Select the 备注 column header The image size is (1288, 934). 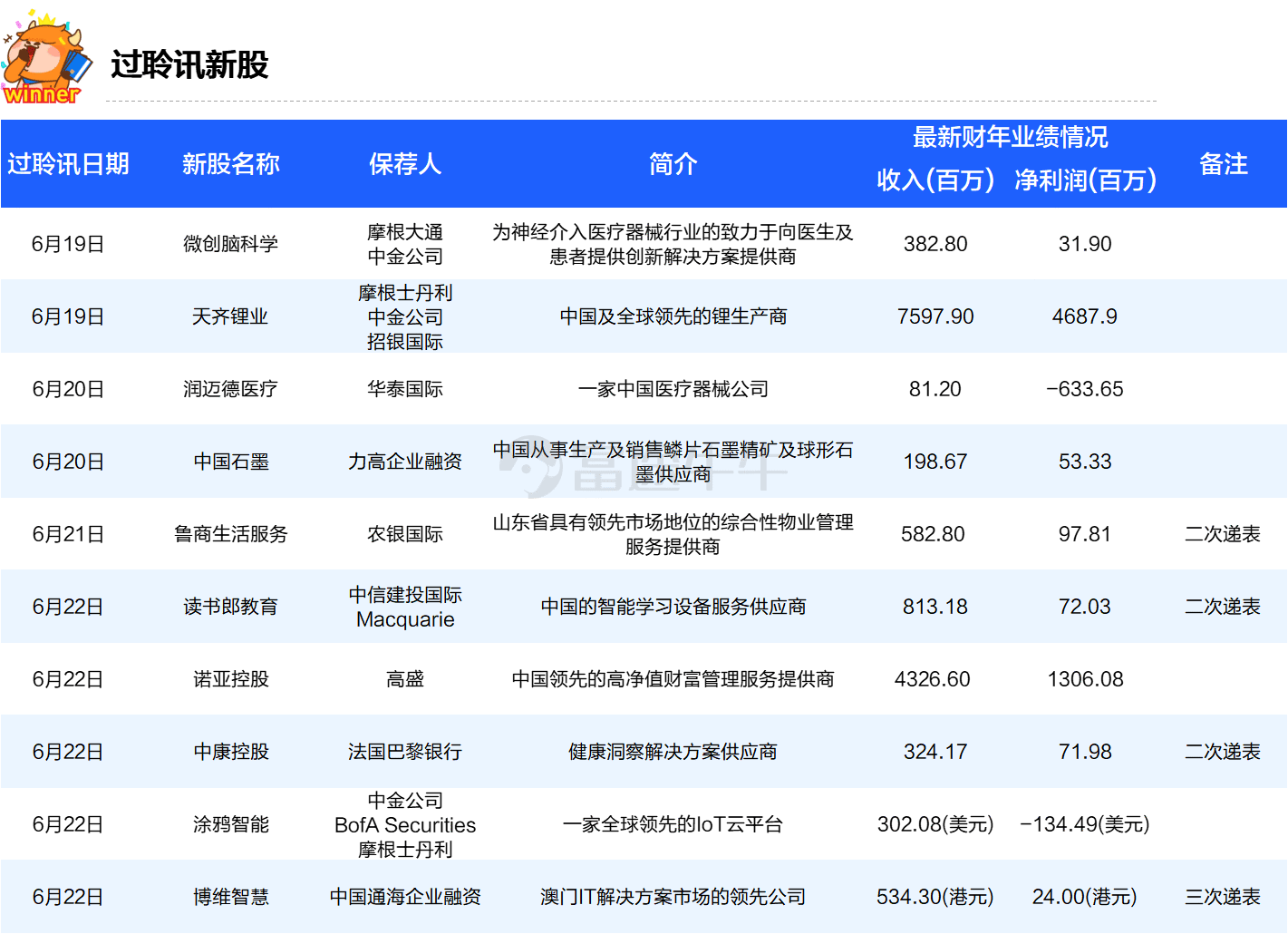(x=1223, y=164)
